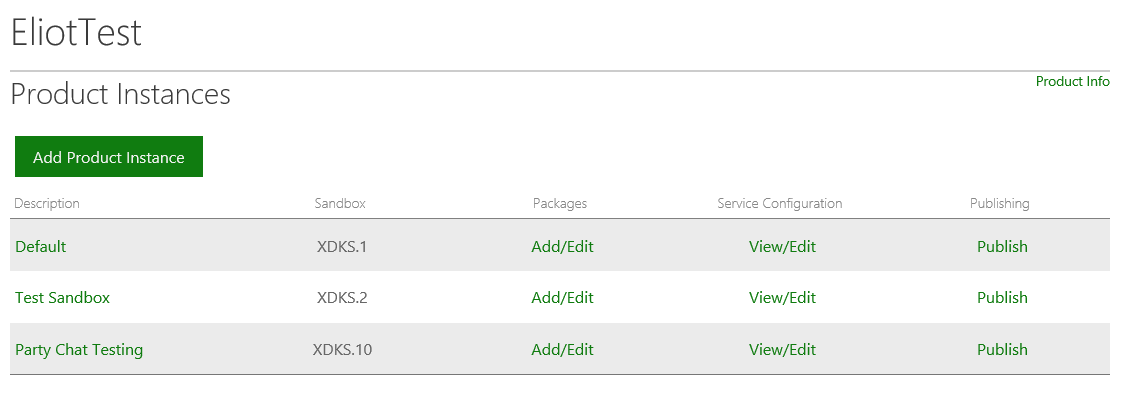Viewport: 1129px width, 394px height.
Task: Publish the Test Sandbox instance
Action: [x=1002, y=297]
